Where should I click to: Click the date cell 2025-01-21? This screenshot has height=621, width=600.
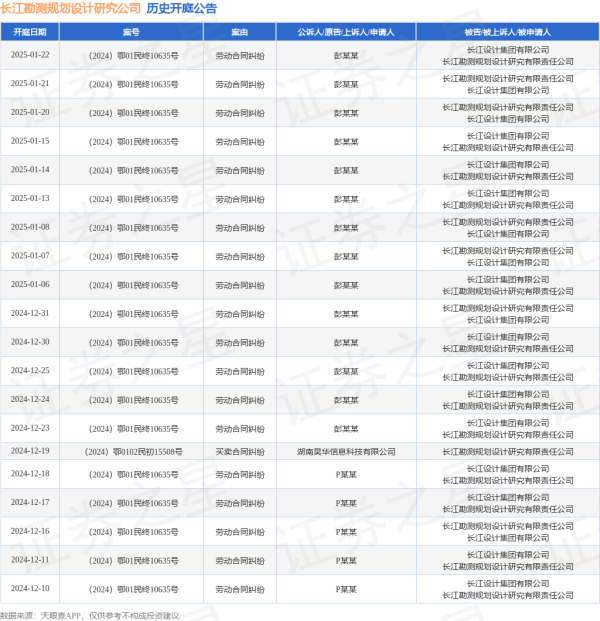click(x=30, y=84)
